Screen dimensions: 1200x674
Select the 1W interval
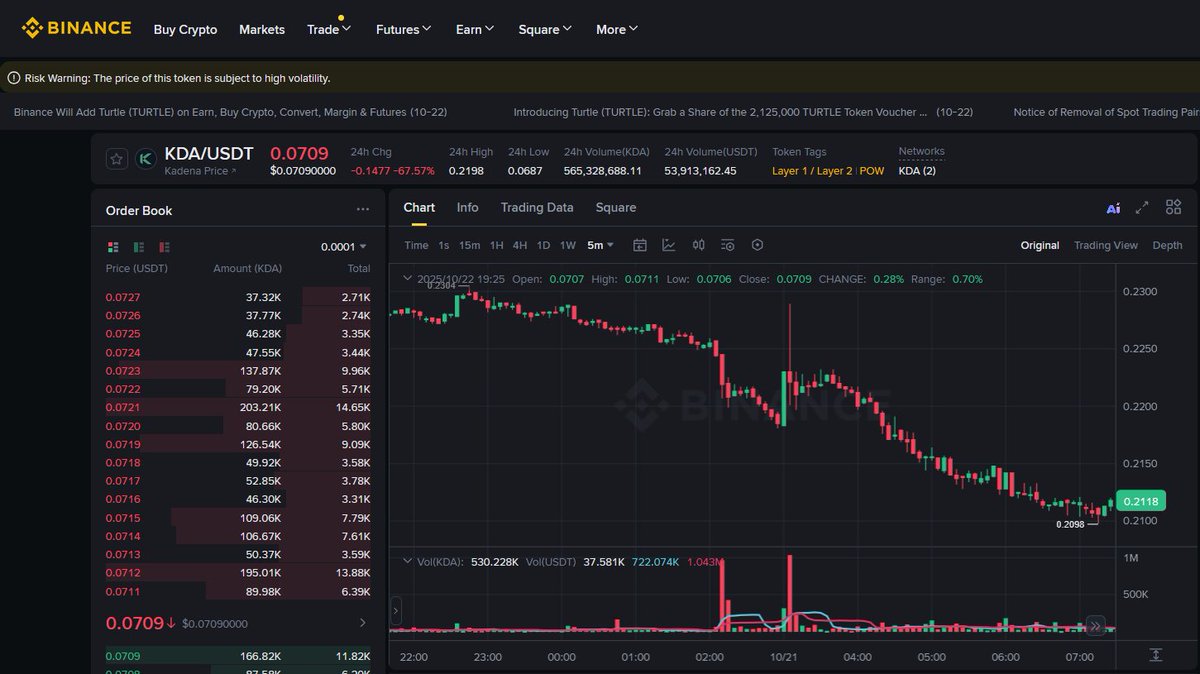coord(568,245)
